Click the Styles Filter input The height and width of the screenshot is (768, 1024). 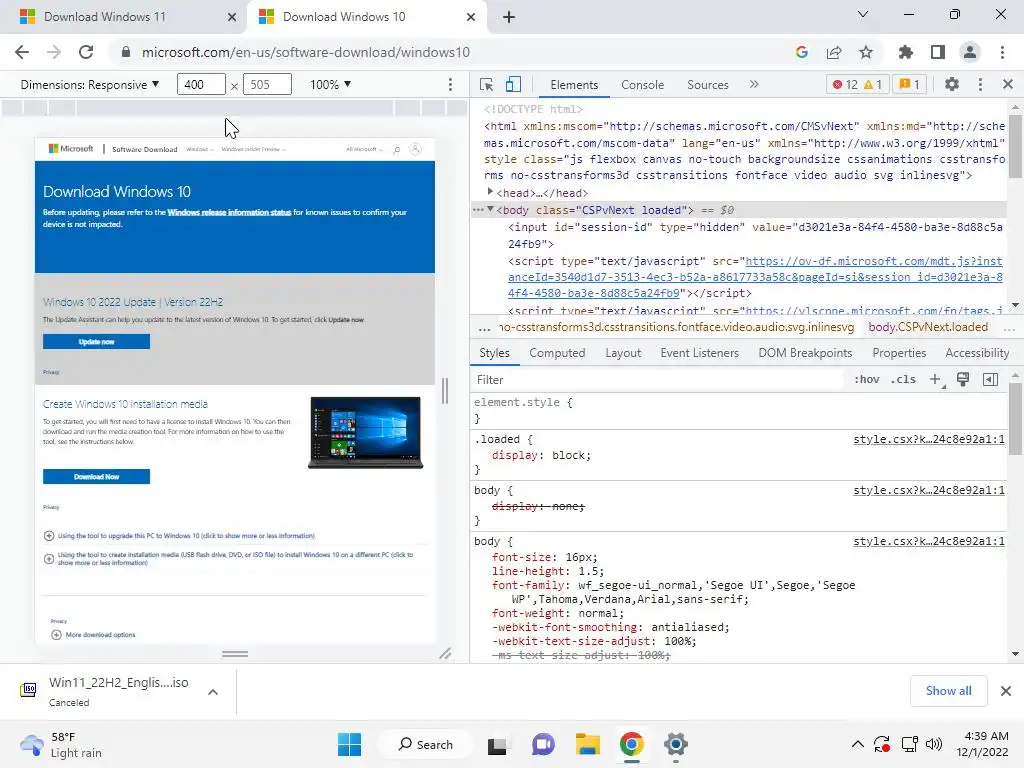(x=660, y=379)
